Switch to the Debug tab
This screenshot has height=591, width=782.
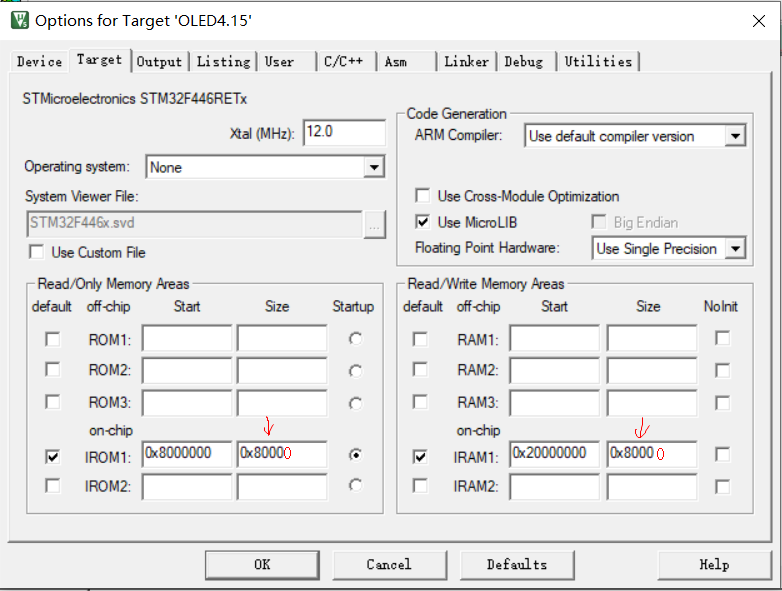[x=526, y=62]
